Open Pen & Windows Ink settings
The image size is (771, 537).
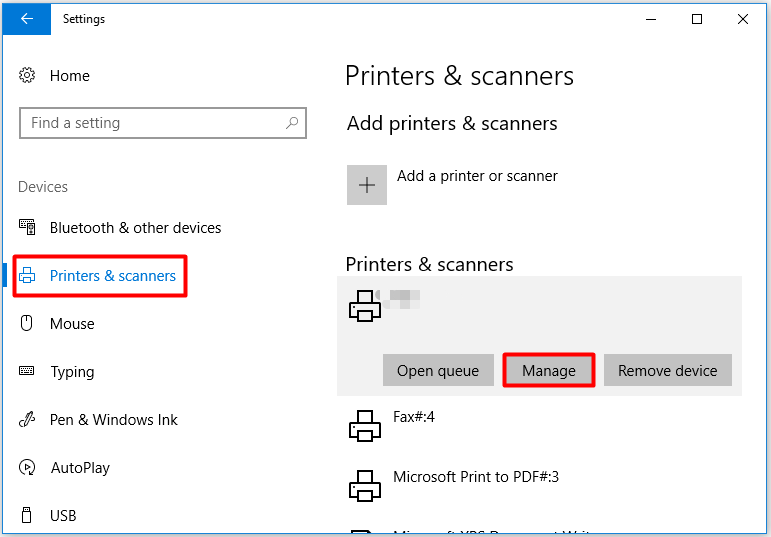coord(114,419)
